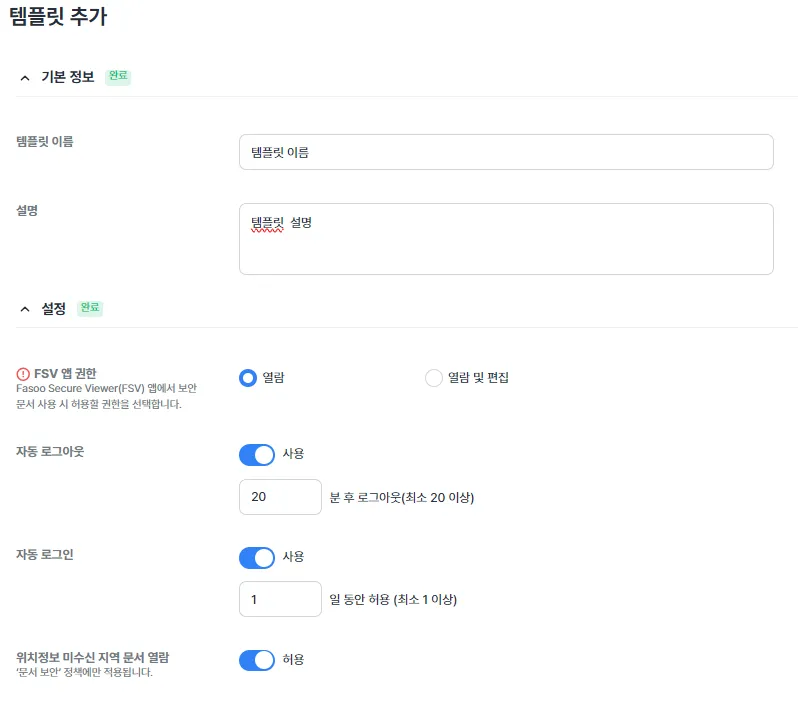Click the 완료 badge beside 기본 정보

pyautogui.click(x=118, y=76)
